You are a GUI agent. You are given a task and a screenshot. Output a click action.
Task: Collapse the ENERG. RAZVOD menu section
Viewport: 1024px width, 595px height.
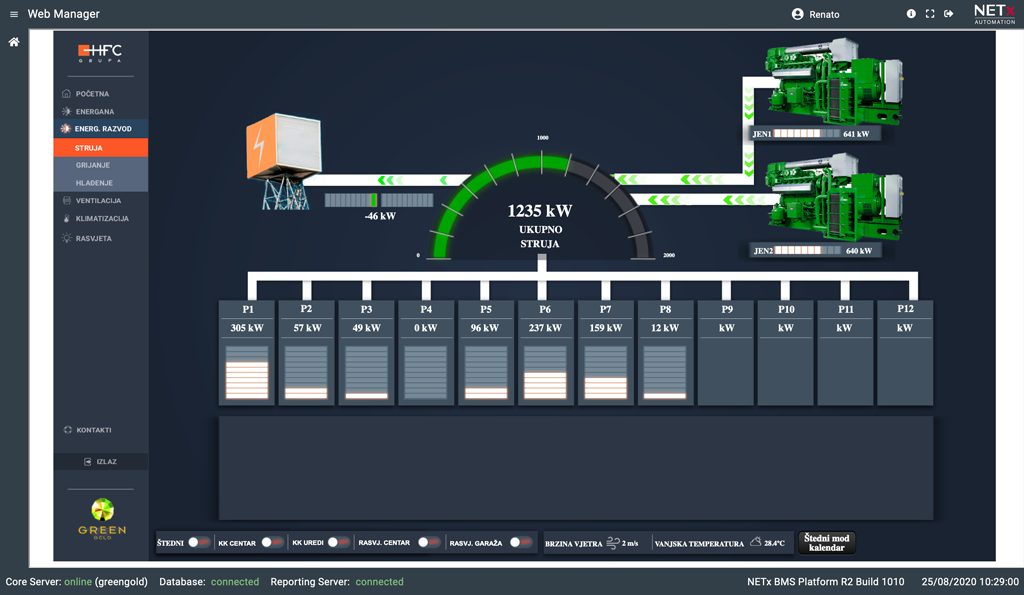coord(102,129)
